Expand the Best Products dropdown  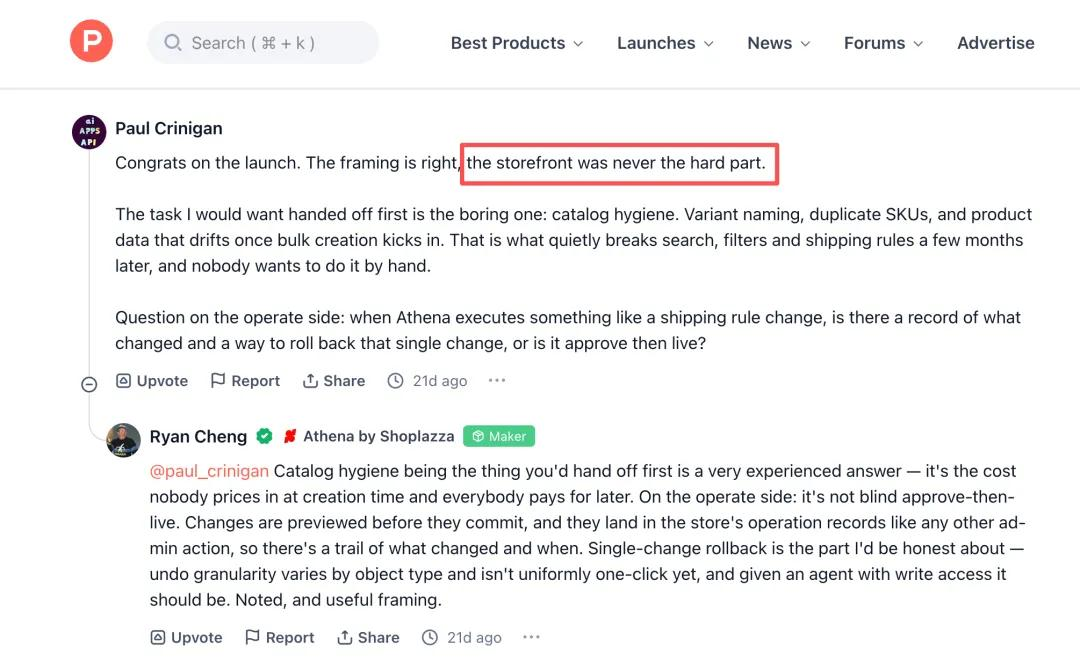[517, 43]
